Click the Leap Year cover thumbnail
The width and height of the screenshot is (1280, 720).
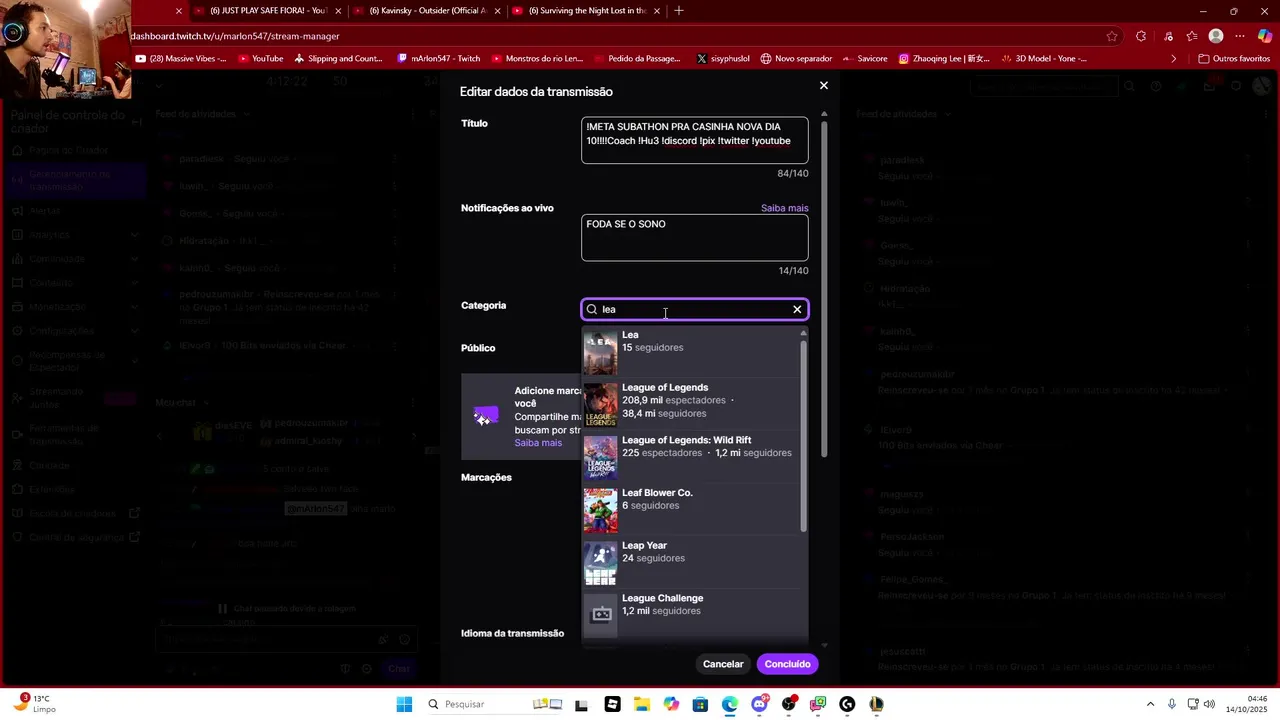point(600,563)
